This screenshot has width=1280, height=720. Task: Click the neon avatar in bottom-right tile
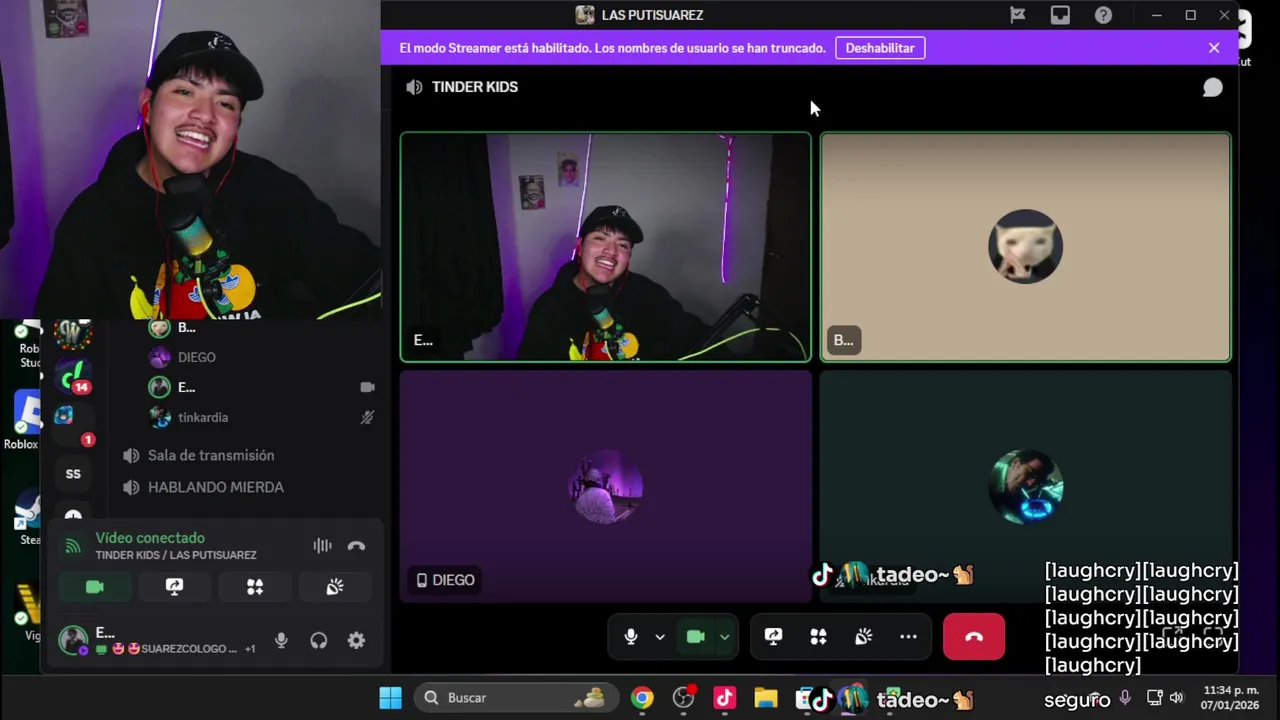pyautogui.click(x=1026, y=487)
